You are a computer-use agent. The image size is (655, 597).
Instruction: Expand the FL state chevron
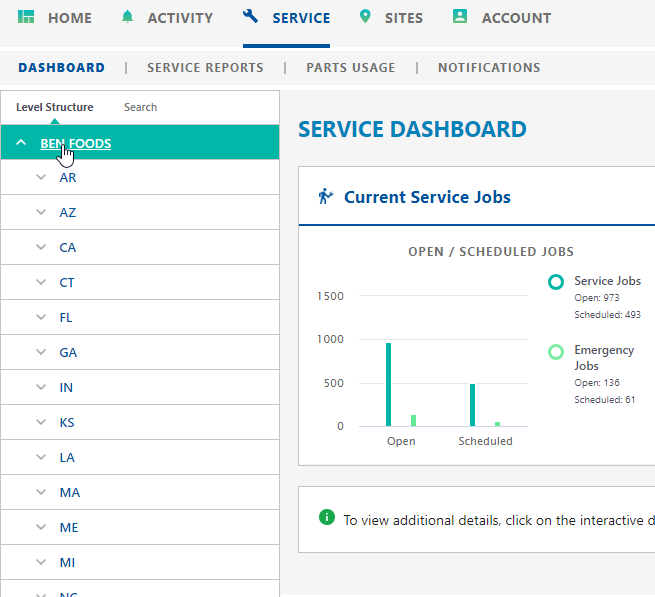(41, 317)
